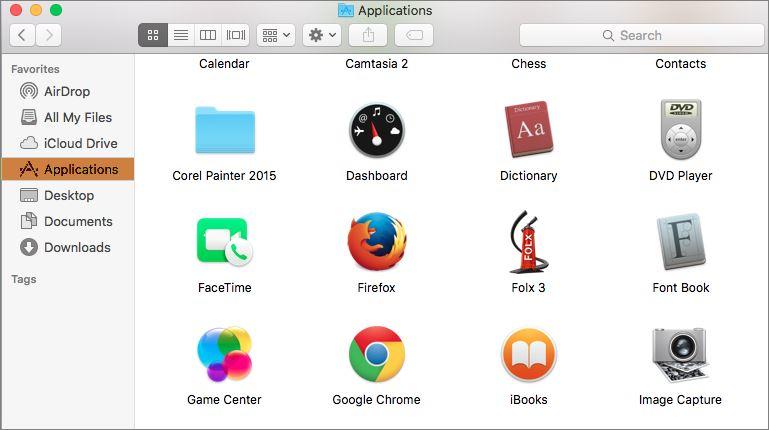The width and height of the screenshot is (769, 430).
Task: Switch to list view in toolbar
Action: tap(181, 35)
